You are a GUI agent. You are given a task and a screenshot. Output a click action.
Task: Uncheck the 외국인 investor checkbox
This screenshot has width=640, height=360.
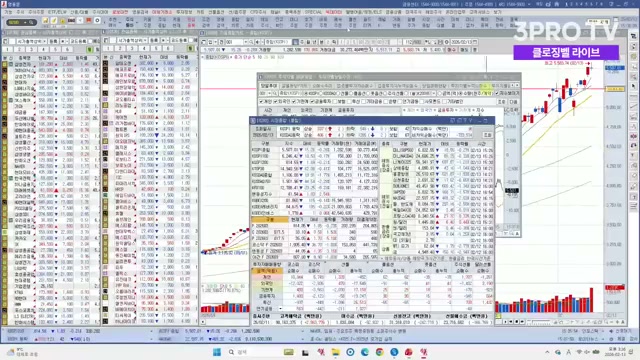tap(276, 102)
